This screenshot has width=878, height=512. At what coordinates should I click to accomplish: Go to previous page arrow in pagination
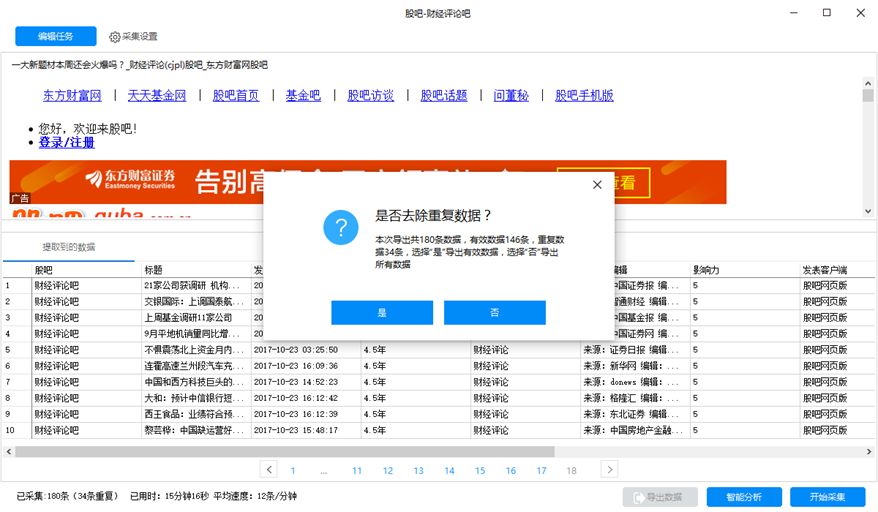(x=269, y=469)
